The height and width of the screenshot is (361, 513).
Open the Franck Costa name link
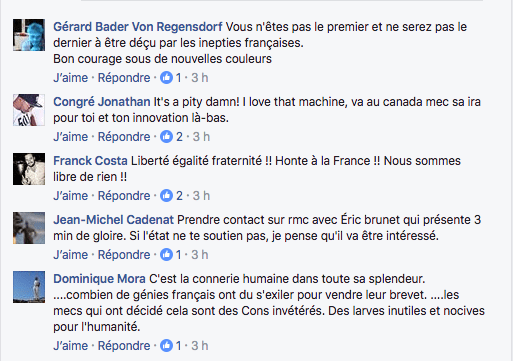pyautogui.click(x=90, y=161)
